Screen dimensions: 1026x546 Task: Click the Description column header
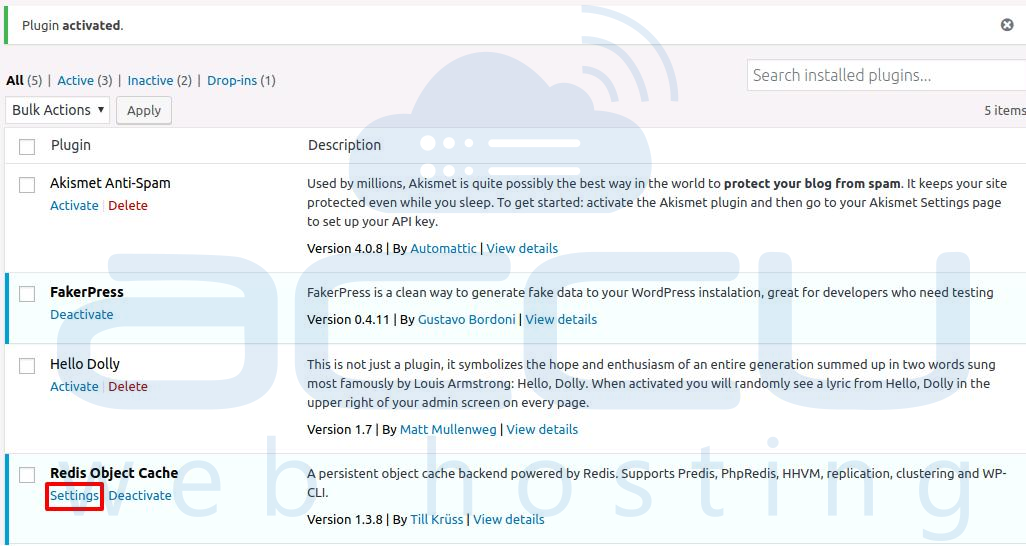tap(344, 145)
